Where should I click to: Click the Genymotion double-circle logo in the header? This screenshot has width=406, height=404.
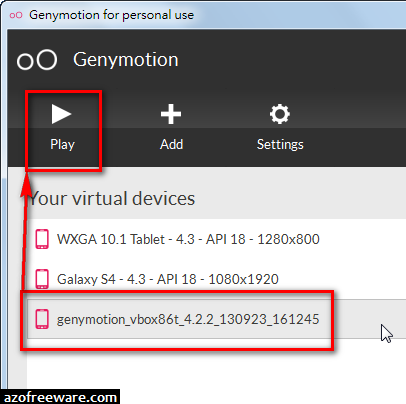37,60
